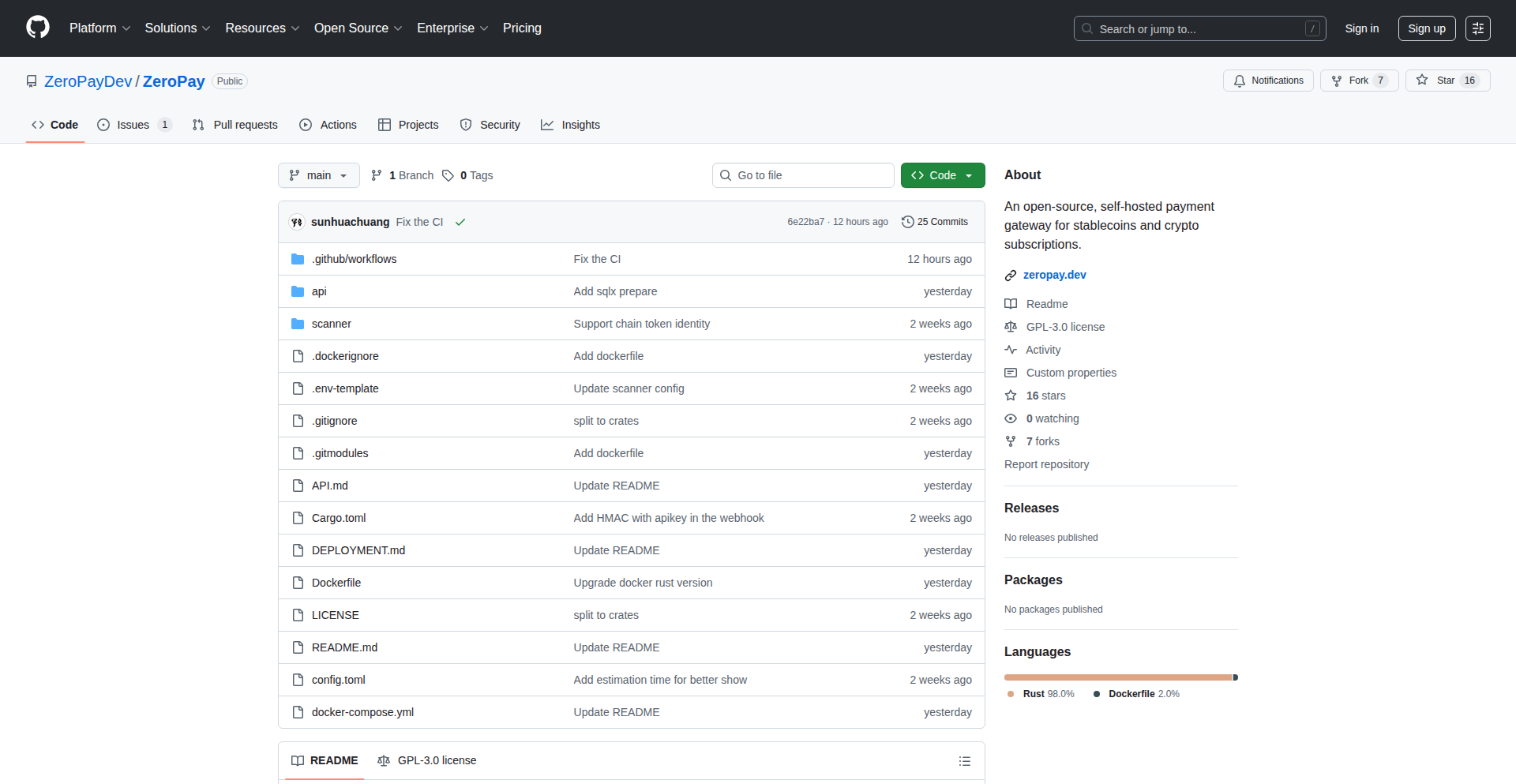Select the README tab below file list
Image resolution: width=1516 pixels, height=784 pixels.
[x=325, y=760]
